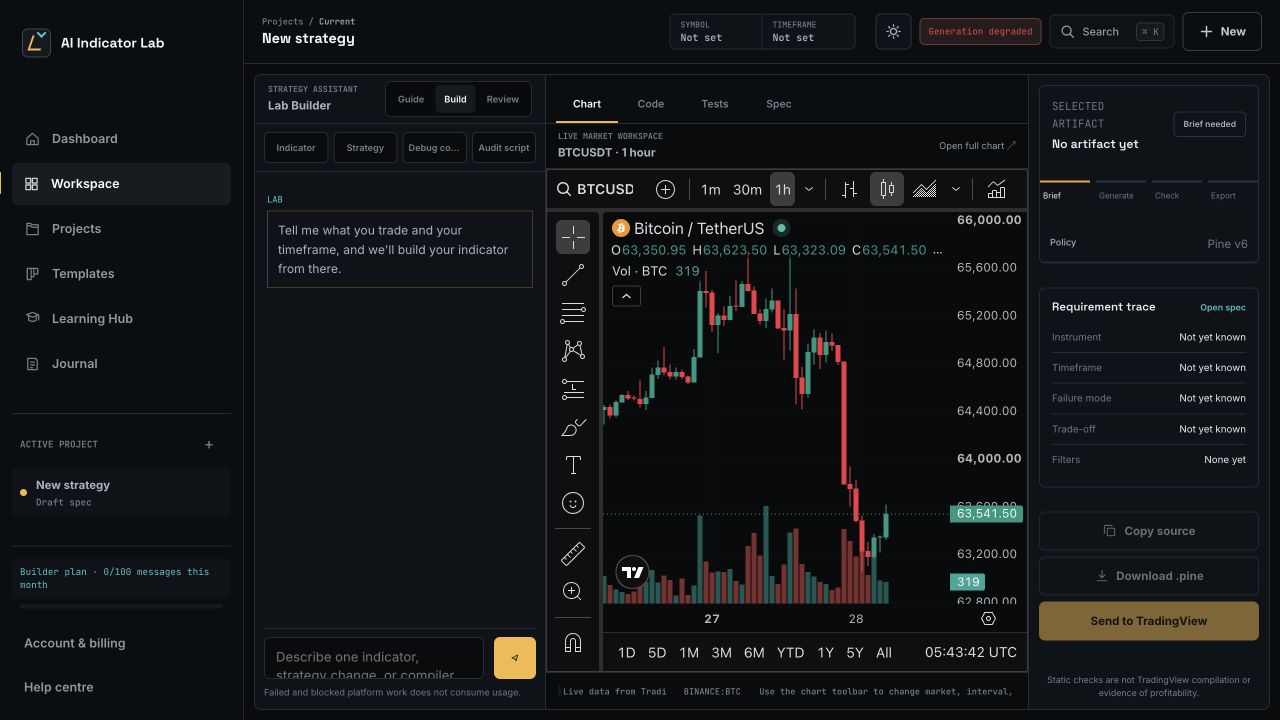Select the forecasting position tool

pos(573,389)
